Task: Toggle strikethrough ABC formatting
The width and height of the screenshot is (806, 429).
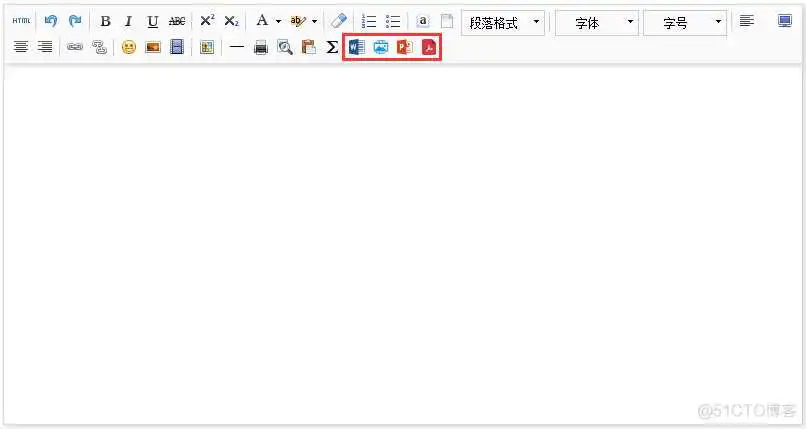Action: 177,21
